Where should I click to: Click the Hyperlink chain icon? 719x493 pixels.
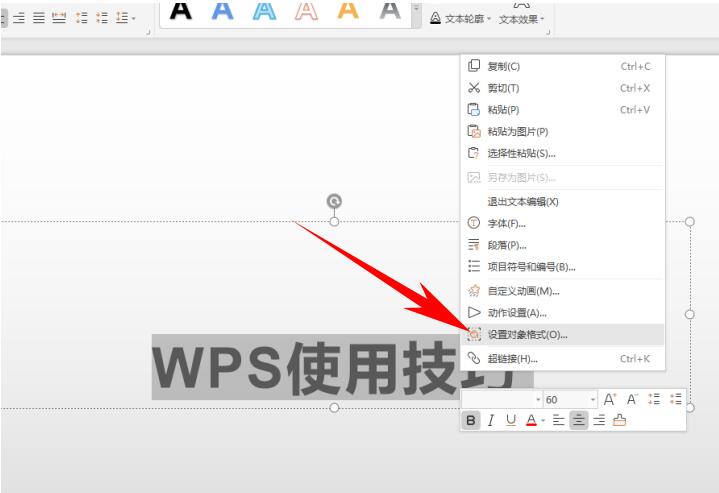[x=474, y=358]
